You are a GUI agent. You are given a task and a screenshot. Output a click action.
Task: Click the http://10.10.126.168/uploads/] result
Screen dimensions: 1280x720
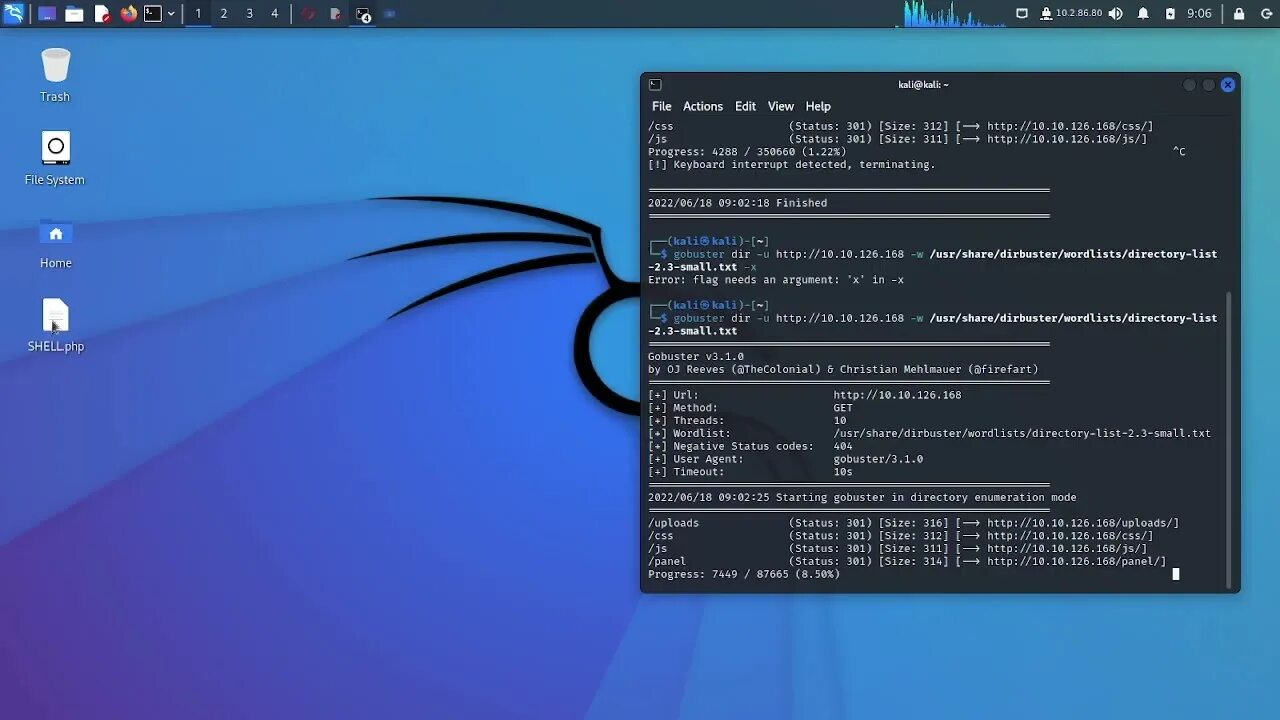point(1083,523)
